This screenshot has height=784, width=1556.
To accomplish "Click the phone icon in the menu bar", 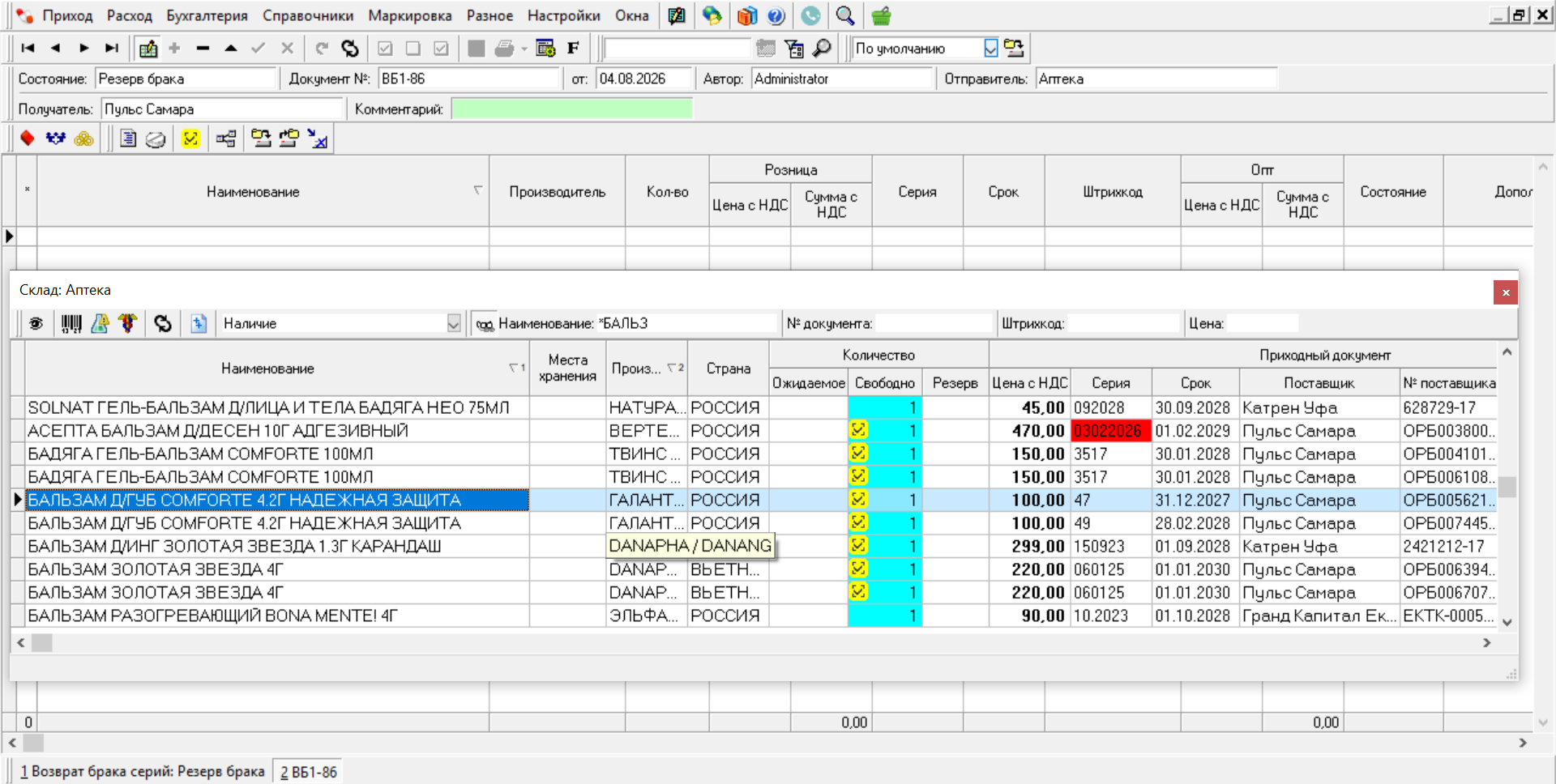I will pyautogui.click(x=810, y=15).
